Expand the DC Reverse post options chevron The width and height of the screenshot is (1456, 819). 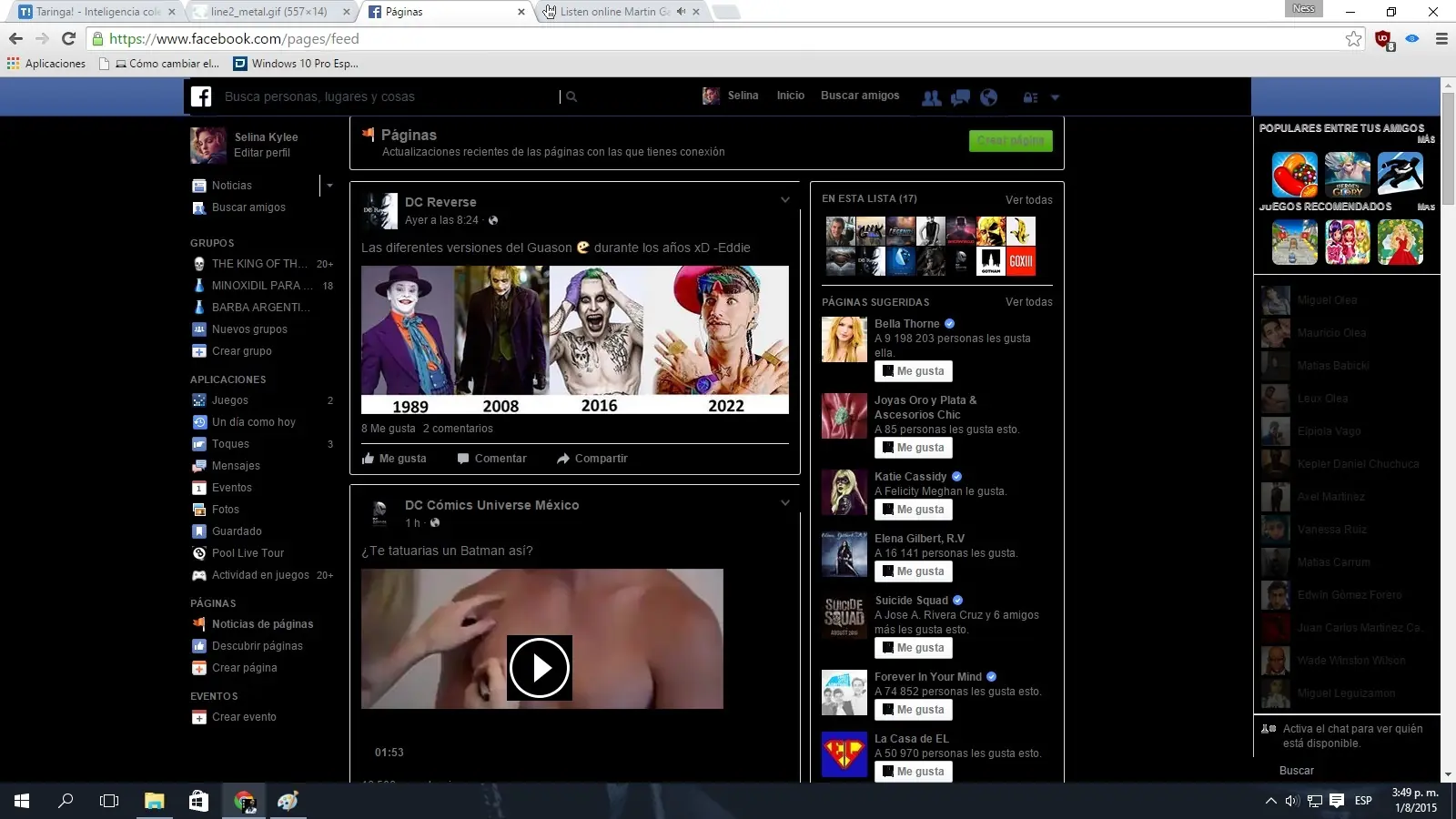pos(785,200)
